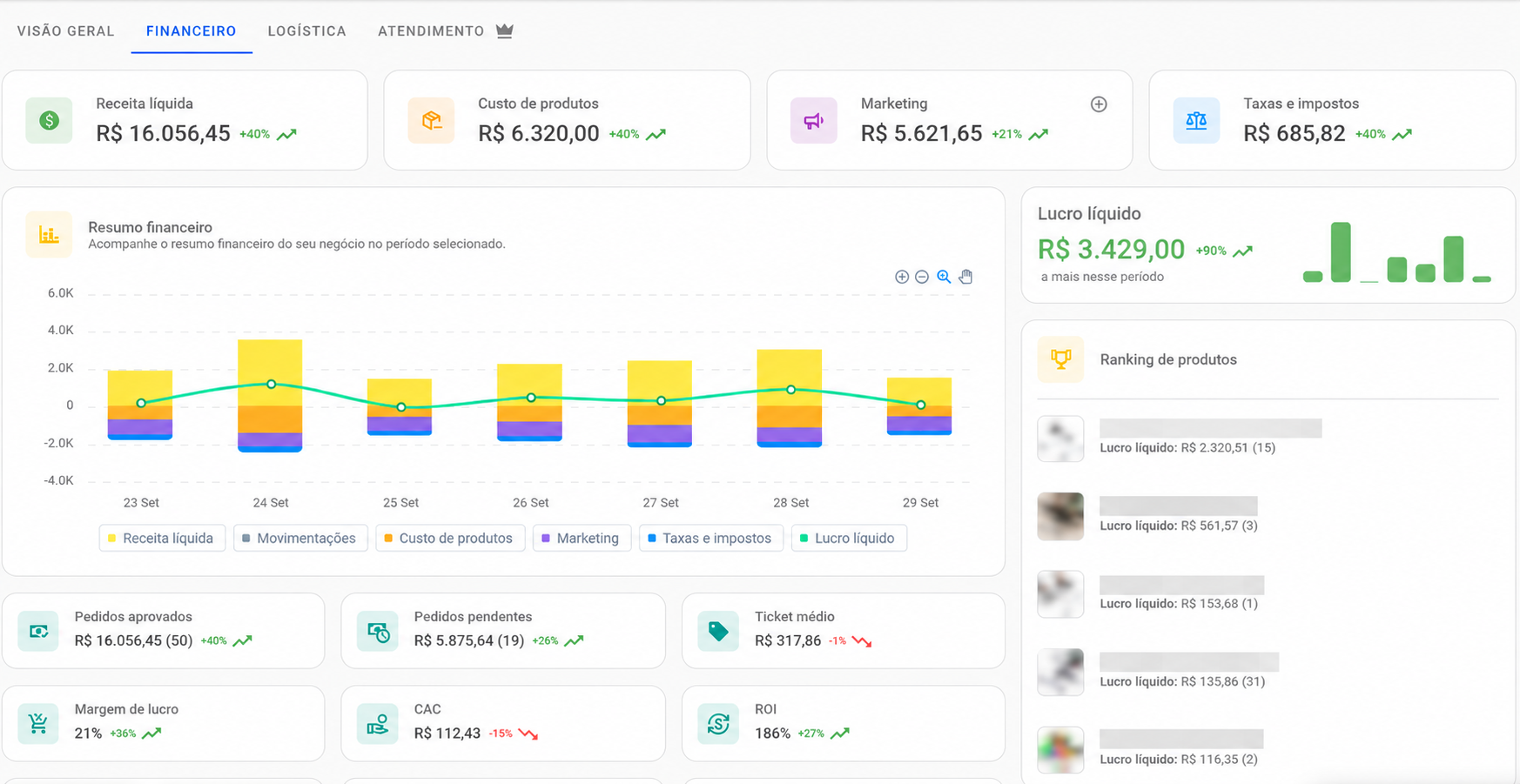The image size is (1520, 784).
Task: Click the R$ 16.056,45 Receita líquida value
Action: click(x=163, y=133)
